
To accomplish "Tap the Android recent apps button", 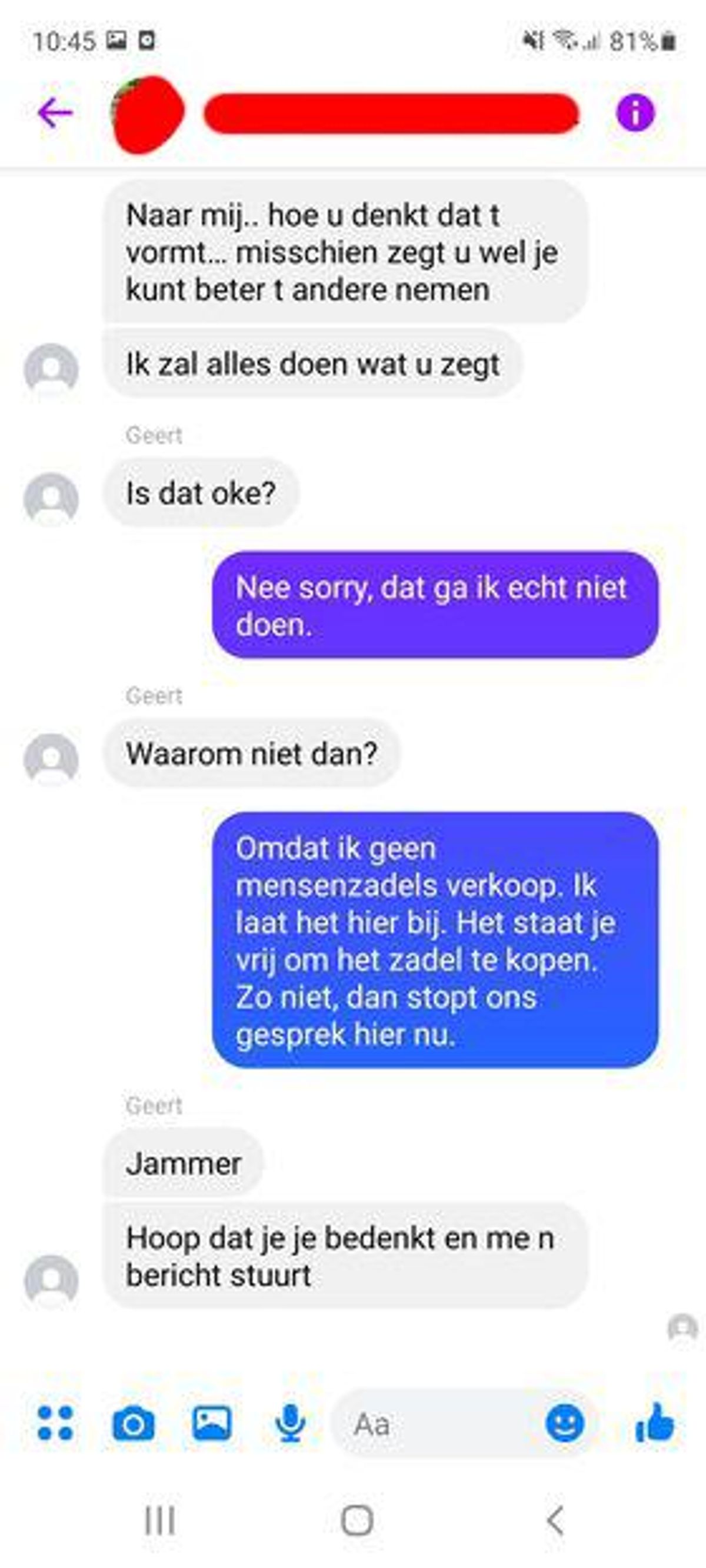I will coord(160,1520).
